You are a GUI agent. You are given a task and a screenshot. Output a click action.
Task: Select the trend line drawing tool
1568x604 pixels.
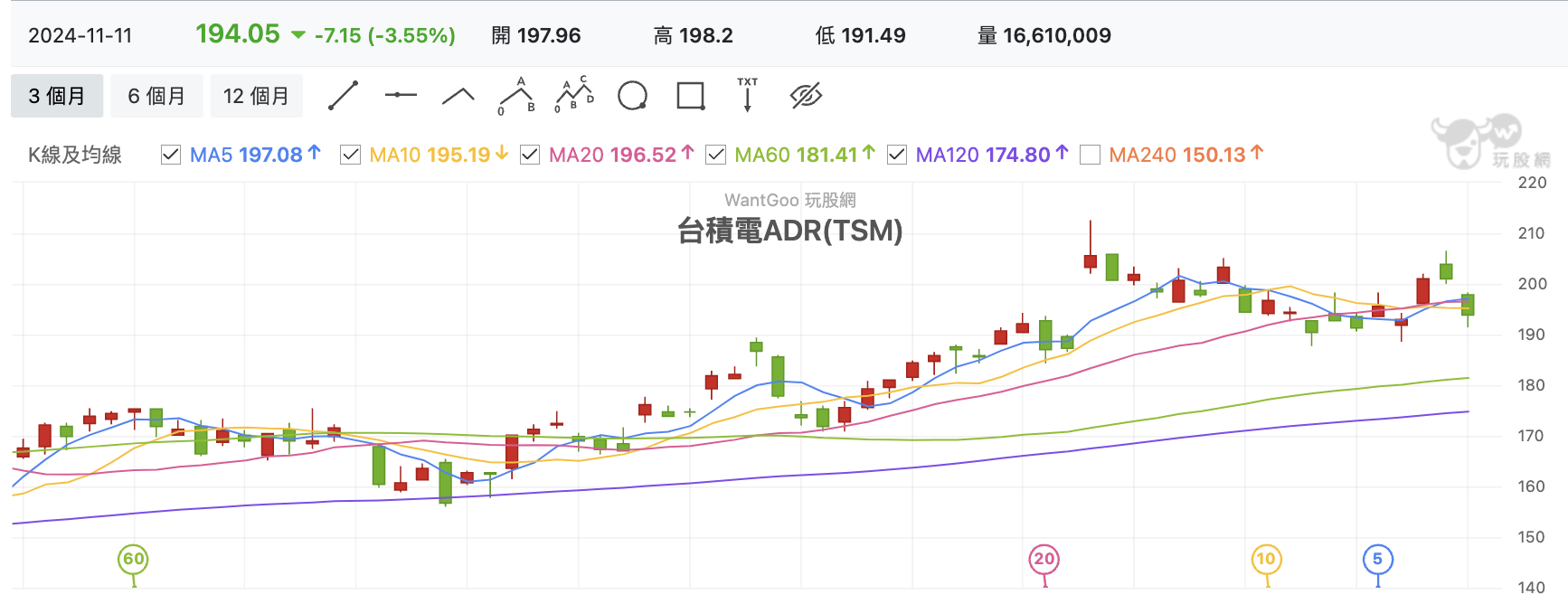click(x=343, y=96)
